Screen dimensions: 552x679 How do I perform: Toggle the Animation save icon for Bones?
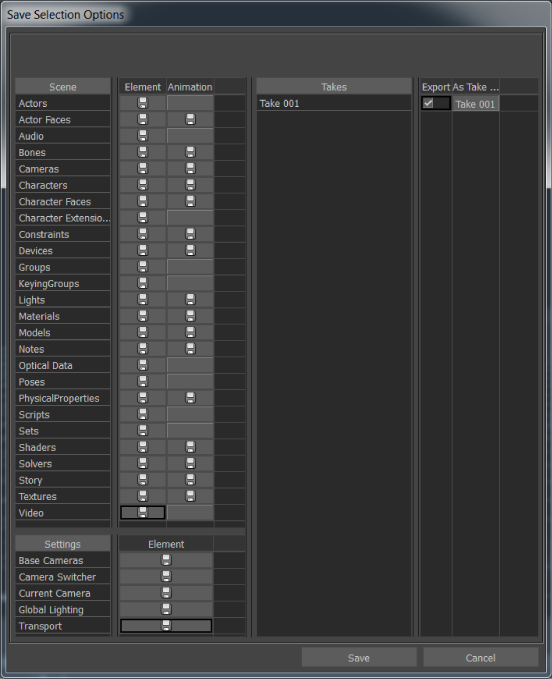pos(190,152)
